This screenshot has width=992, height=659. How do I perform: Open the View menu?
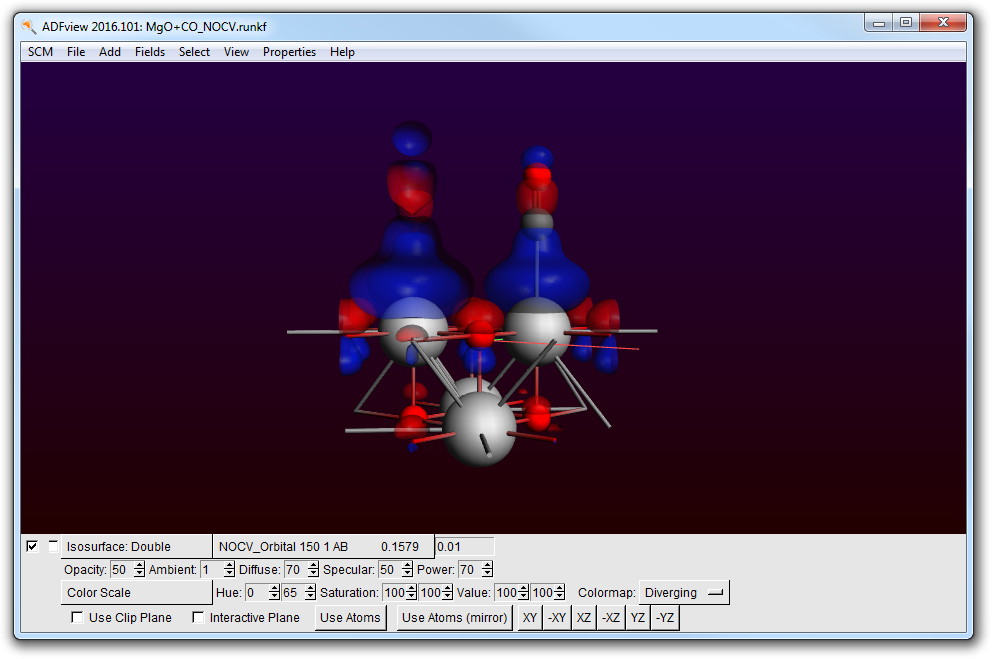point(236,52)
